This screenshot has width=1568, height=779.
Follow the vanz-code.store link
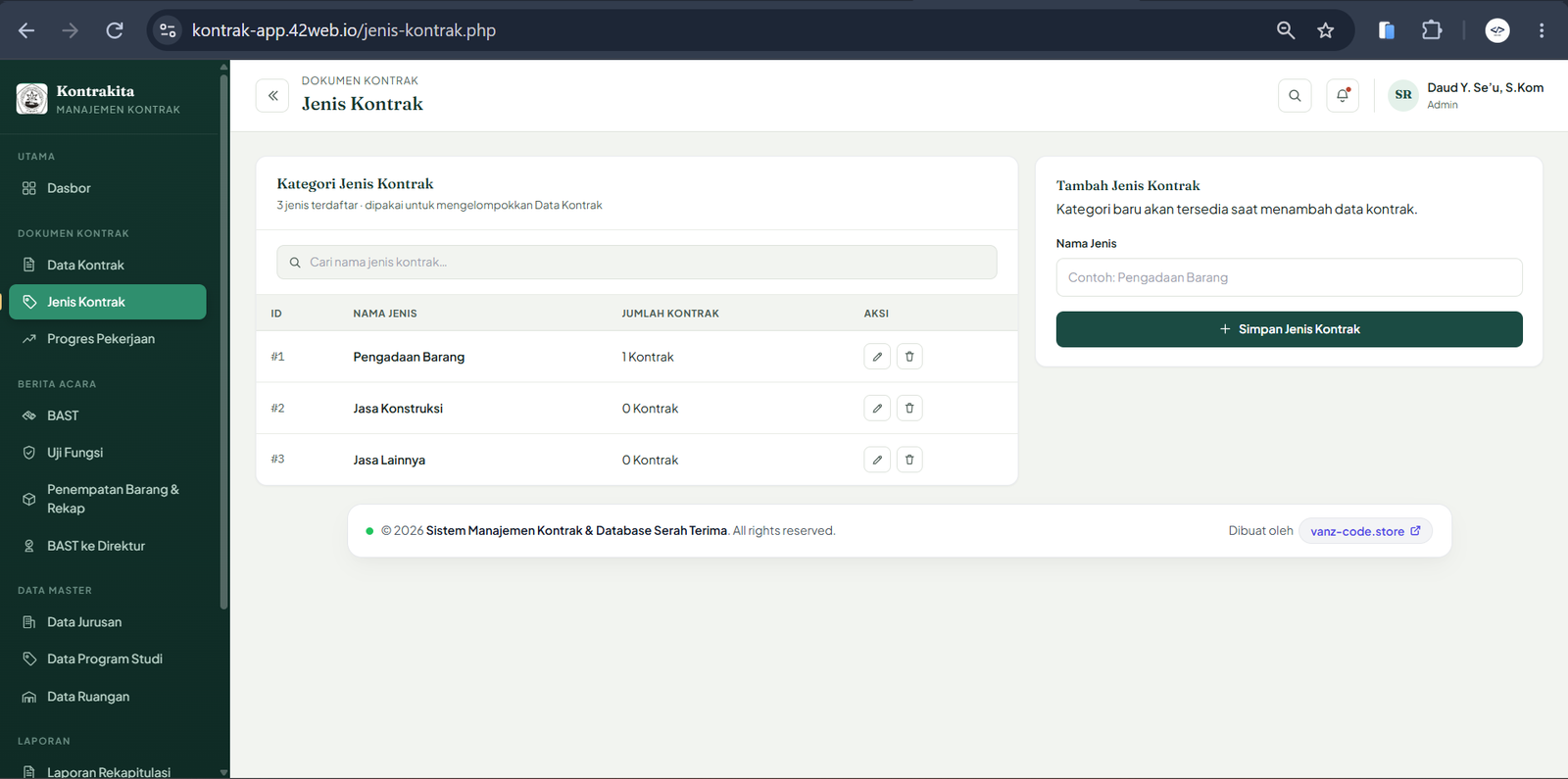1365,531
